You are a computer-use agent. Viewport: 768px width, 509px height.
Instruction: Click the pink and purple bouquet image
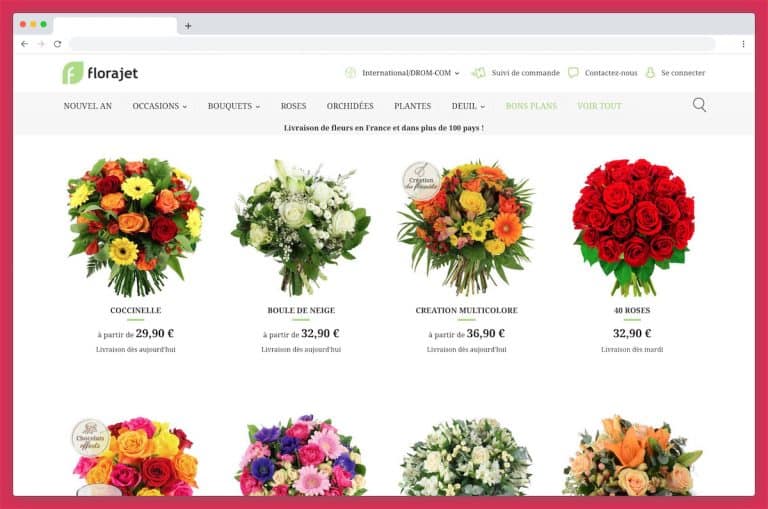[301, 456]
